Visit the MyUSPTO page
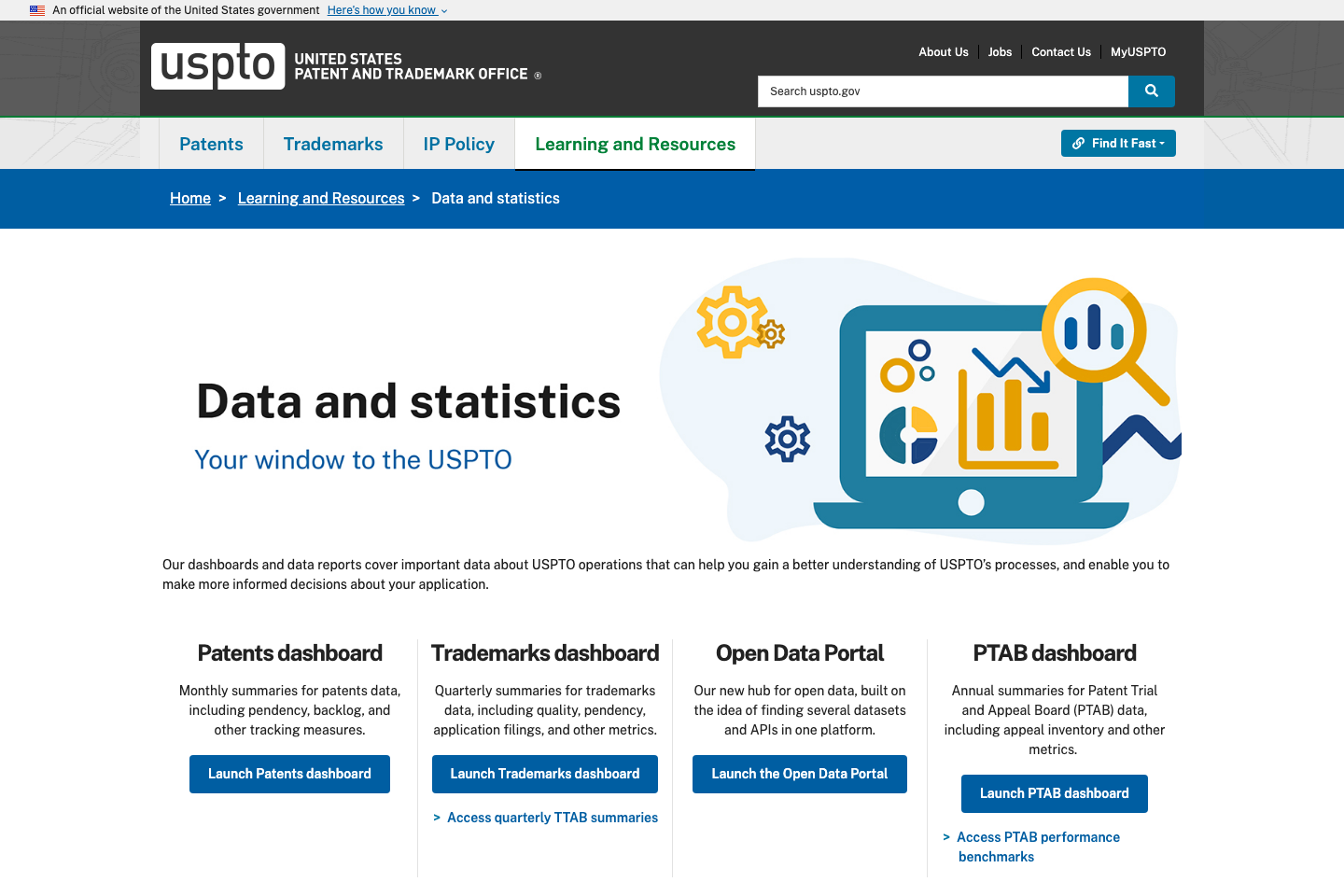This screenshot has width=1344, height=896. 1138,51
